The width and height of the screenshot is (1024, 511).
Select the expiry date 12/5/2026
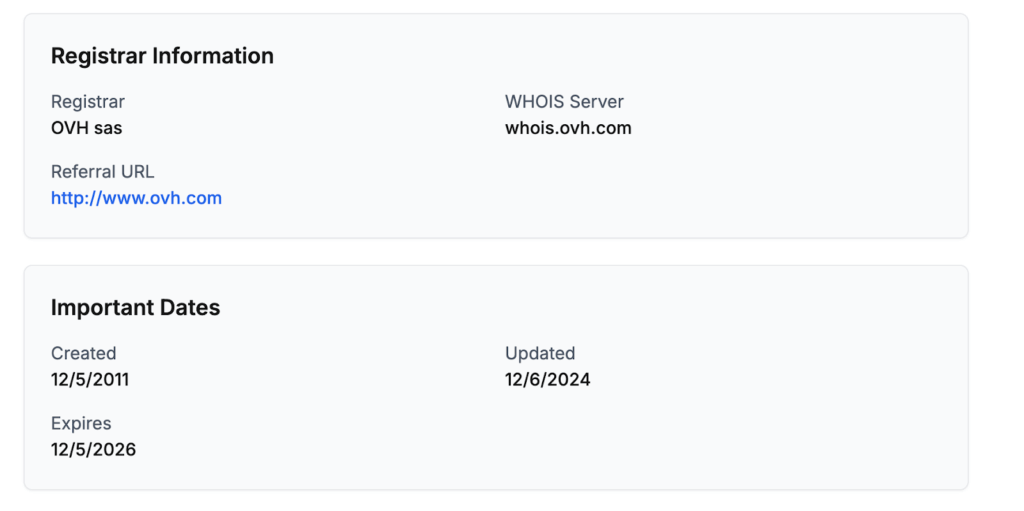pos(94,450)
